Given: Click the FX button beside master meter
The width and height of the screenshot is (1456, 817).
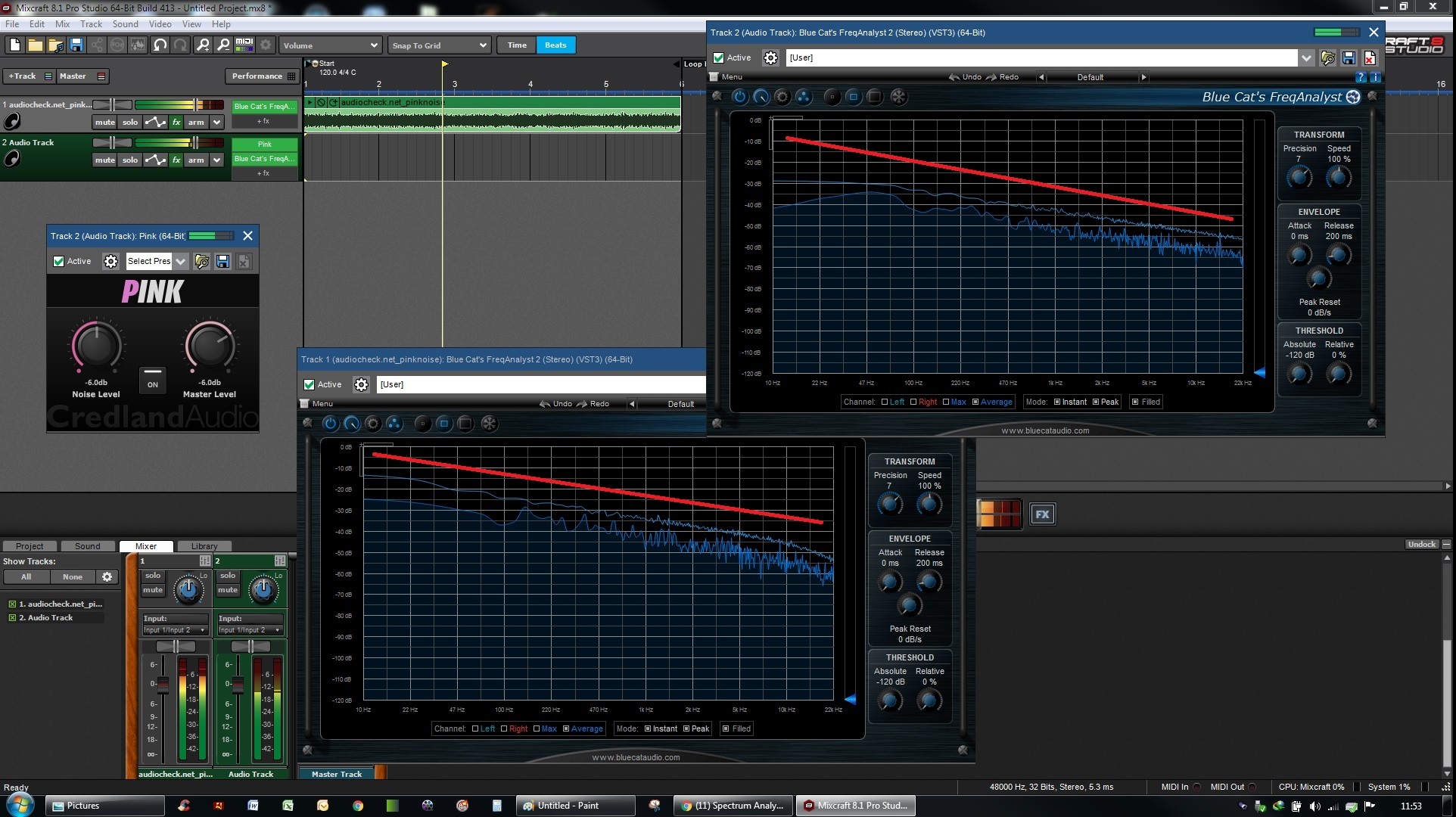Looking at the screenshot, I should (x=1042, y=514).
